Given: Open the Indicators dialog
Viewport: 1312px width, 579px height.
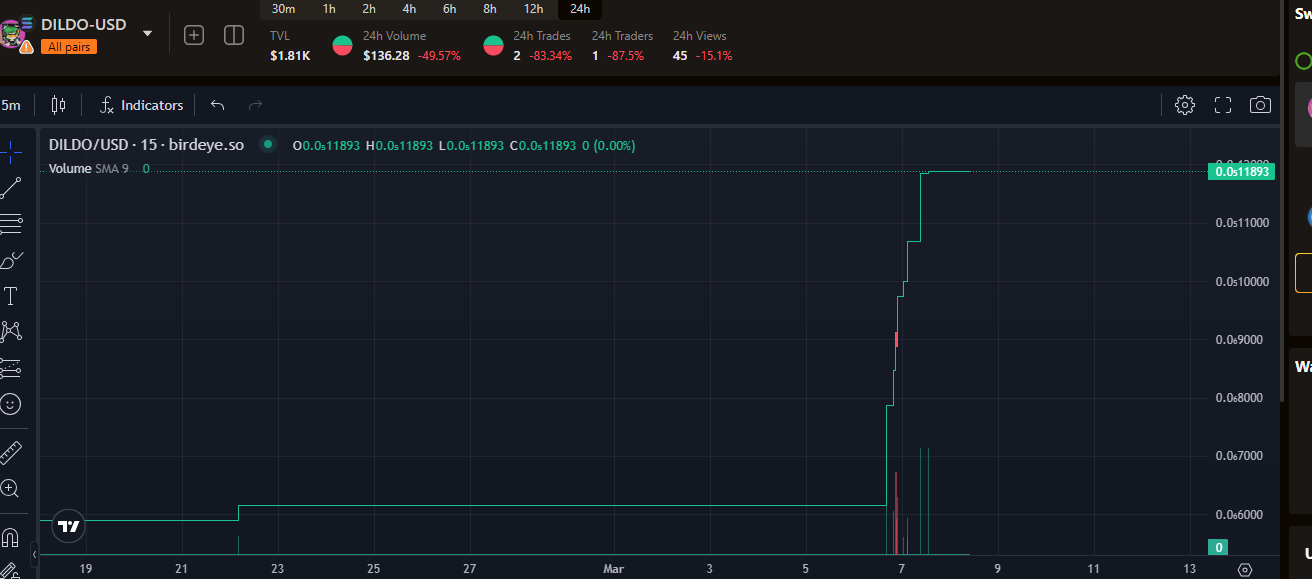Looking at the screenshot, I should (x=141, y=105).
